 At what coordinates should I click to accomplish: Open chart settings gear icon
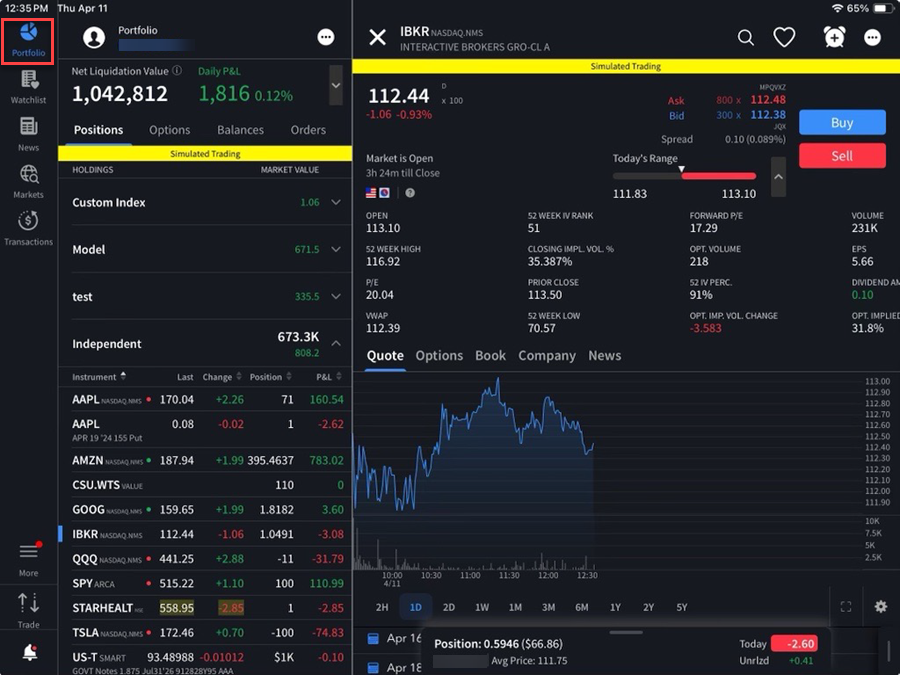pos(880,607)
